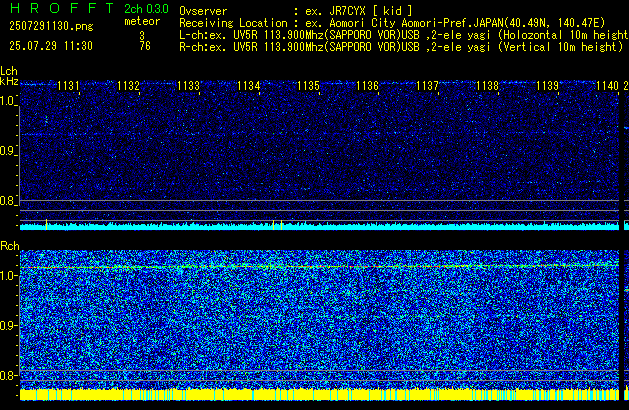Screen dimensions: 629x410
Task: Click the Rch channel label
Action: click(x=10, y=246)
